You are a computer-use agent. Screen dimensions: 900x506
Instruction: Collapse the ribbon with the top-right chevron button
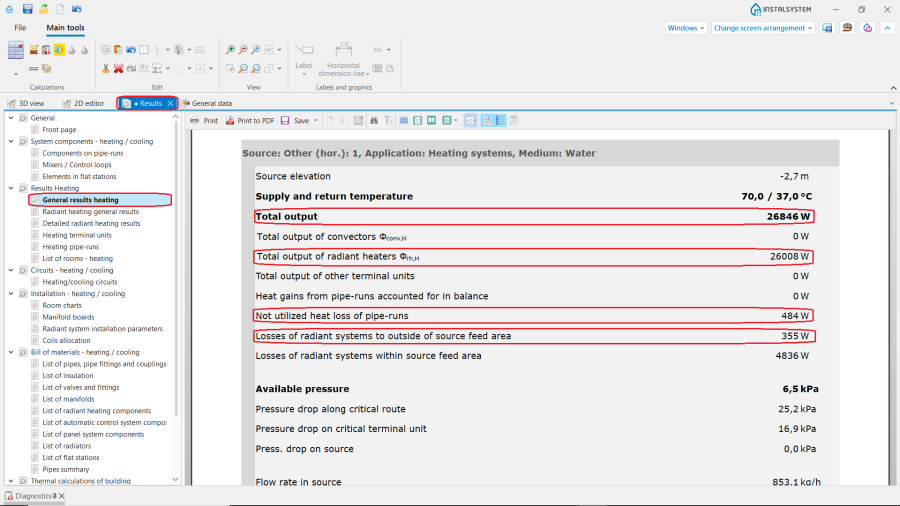click(887, 28)
